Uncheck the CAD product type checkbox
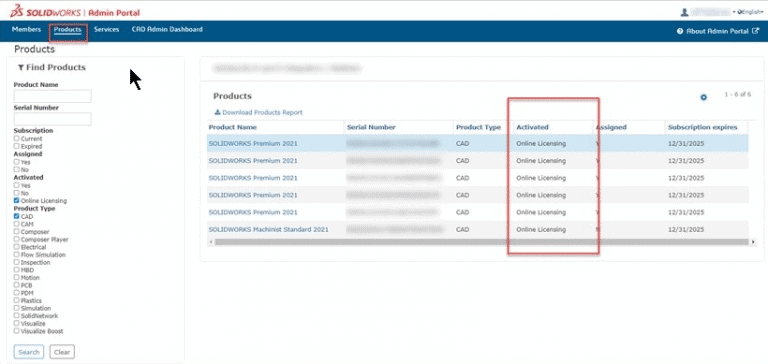 pos(17,216)
